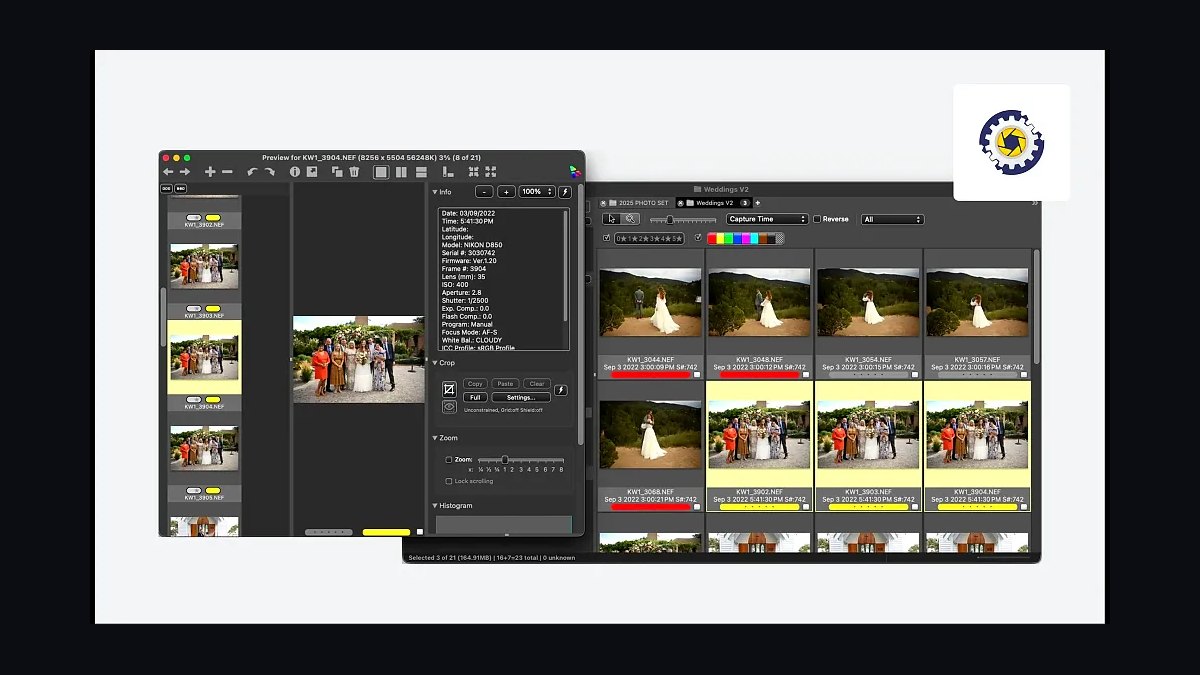The image size is (1200, 675).
Task: Click the plus zoom-in icon in Preview toolbar
Action: coord(210,172)
